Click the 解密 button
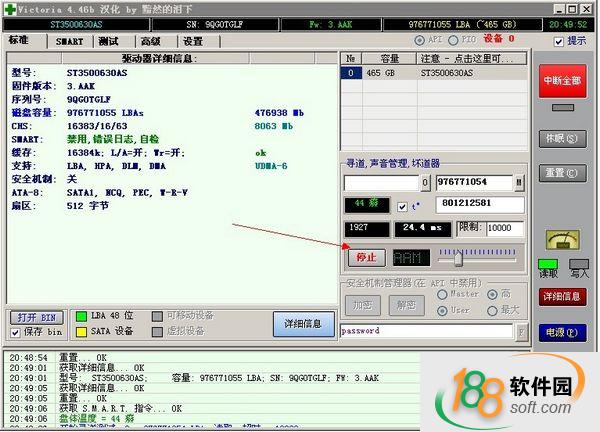 point(406,305)
